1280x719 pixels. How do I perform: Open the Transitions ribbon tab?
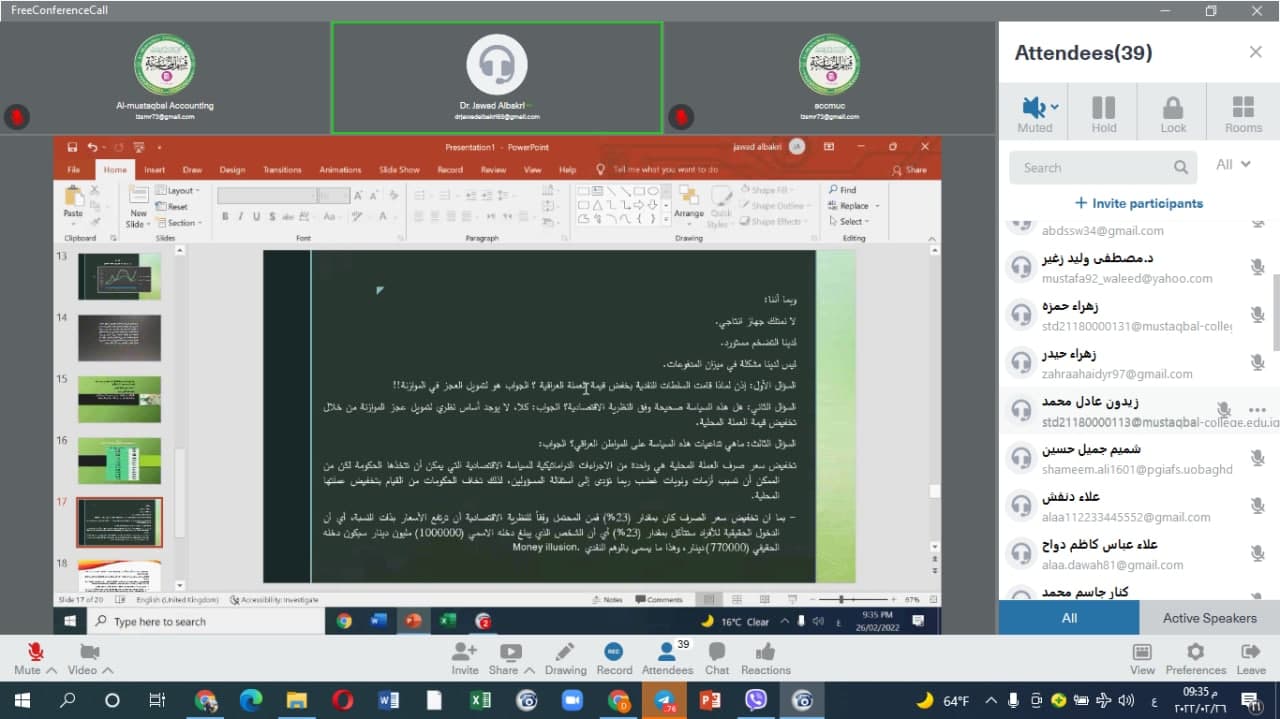pos(282,170)
